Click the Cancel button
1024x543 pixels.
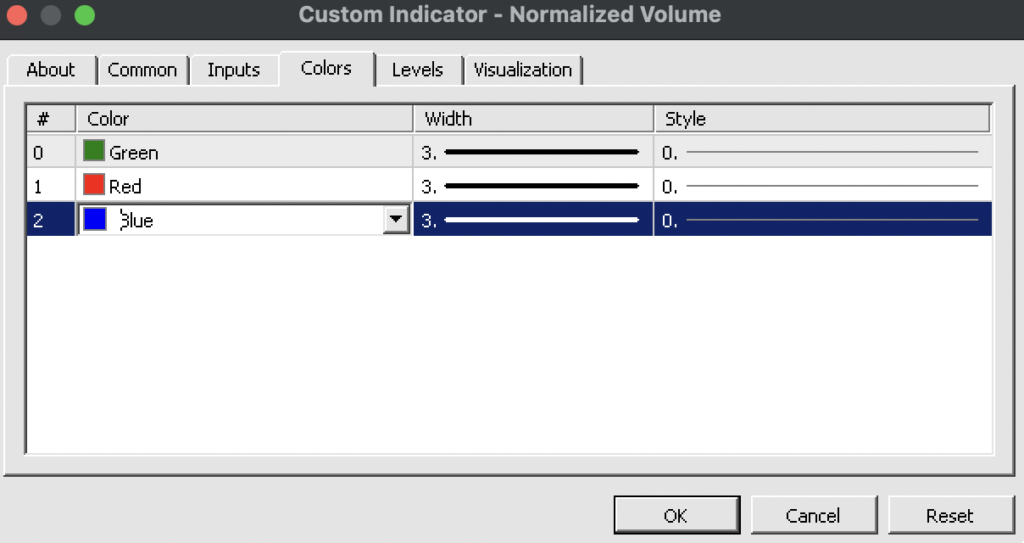click(x=812, y=516)
